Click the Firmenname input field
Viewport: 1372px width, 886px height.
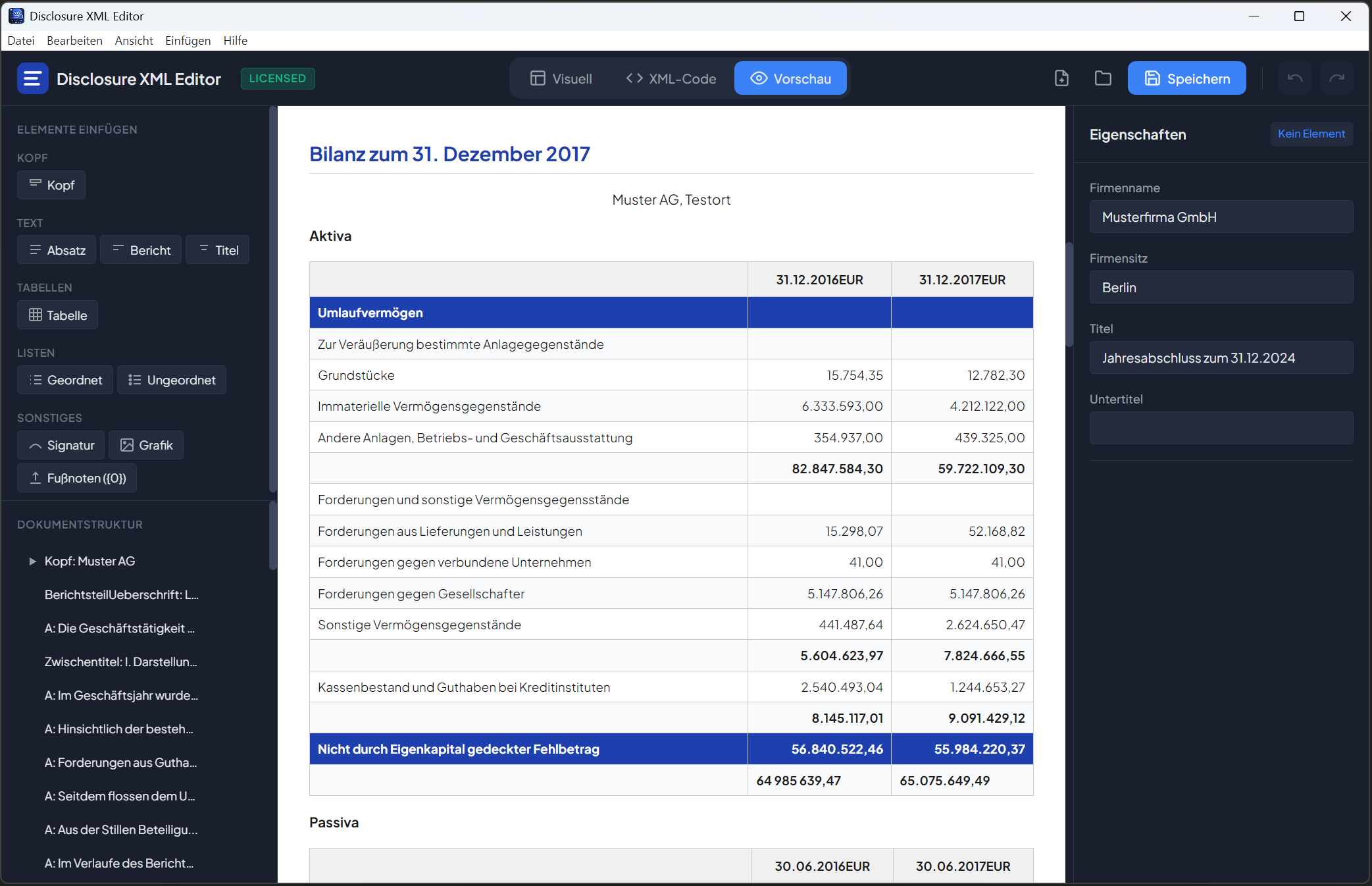1221,217
